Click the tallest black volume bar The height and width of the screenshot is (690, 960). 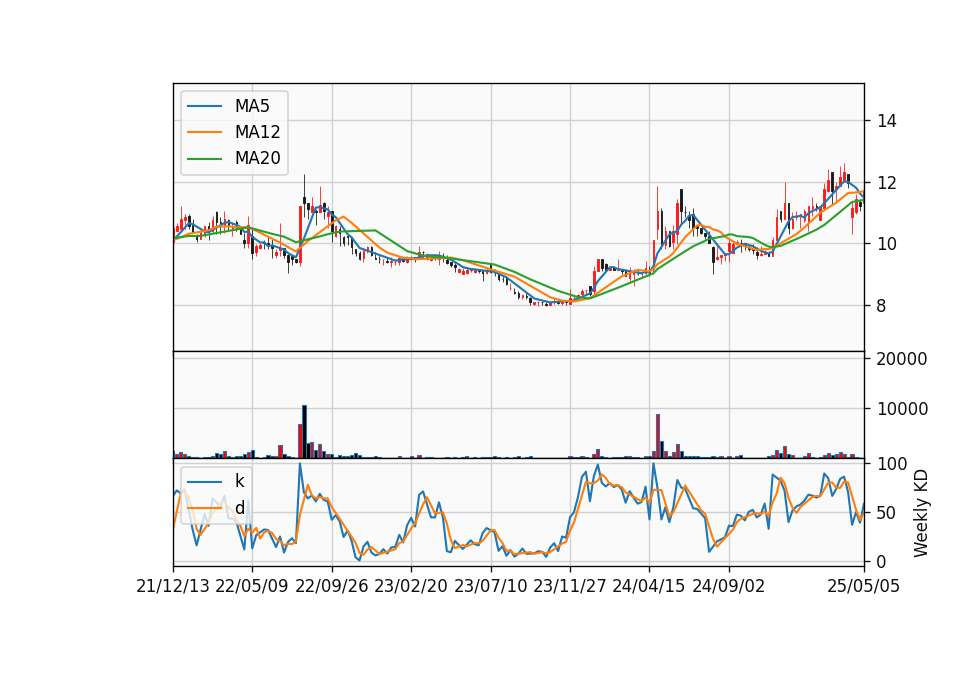304,432
